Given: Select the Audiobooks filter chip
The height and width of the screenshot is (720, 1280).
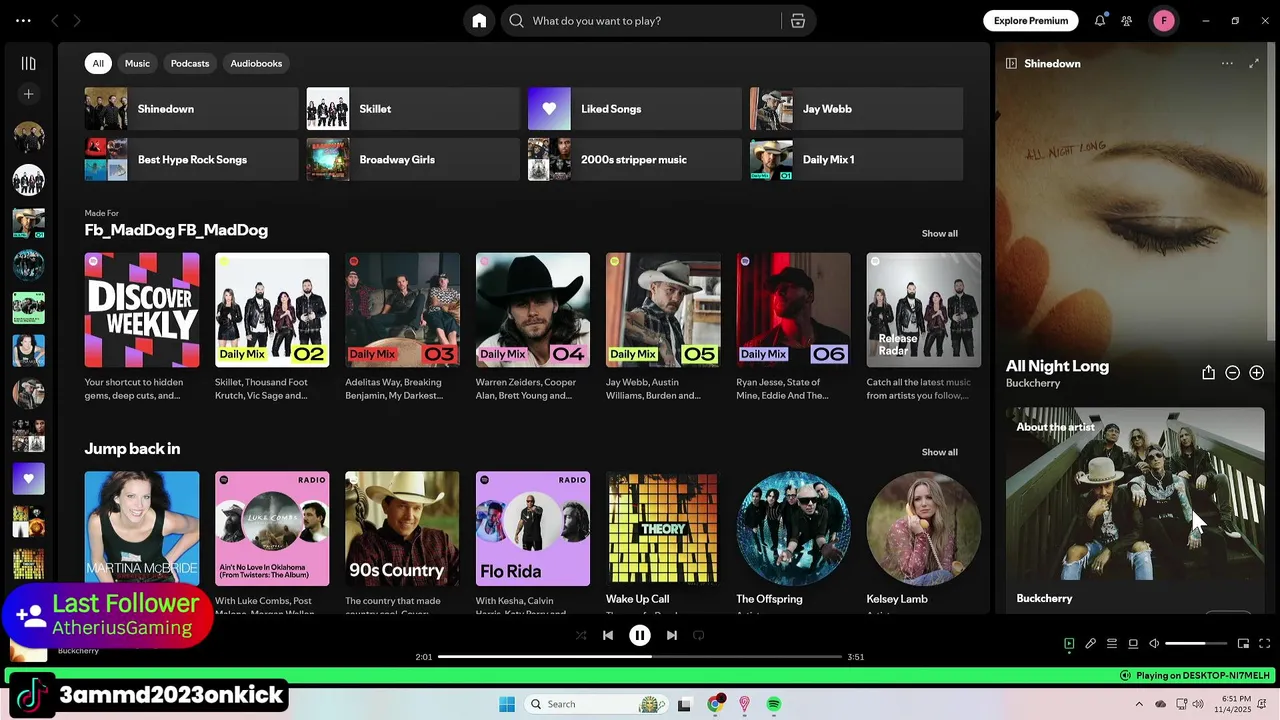Looking at the screenshot, I should (x=256, y=63).
